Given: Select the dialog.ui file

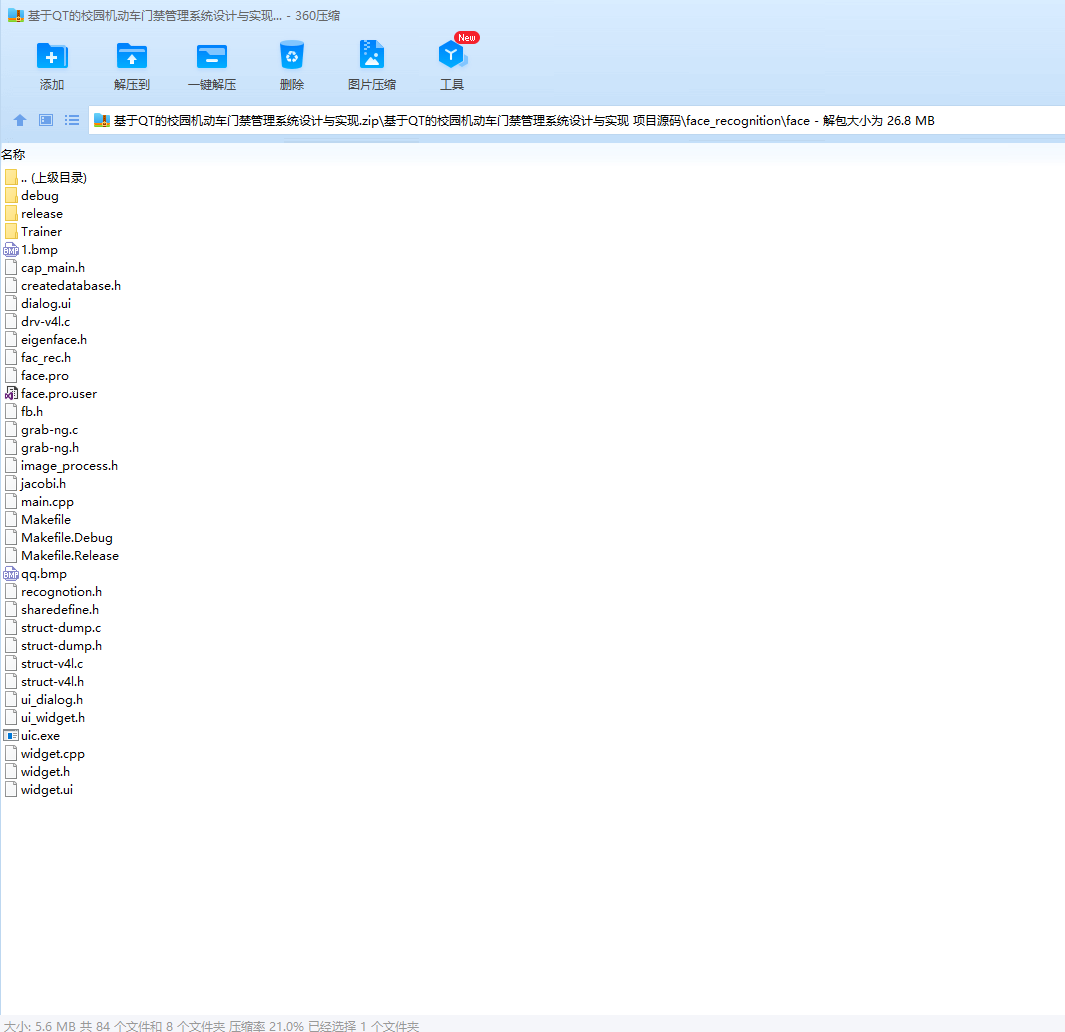Looking at the screenshot, I should pyautogui.click(x=38, y=304).
